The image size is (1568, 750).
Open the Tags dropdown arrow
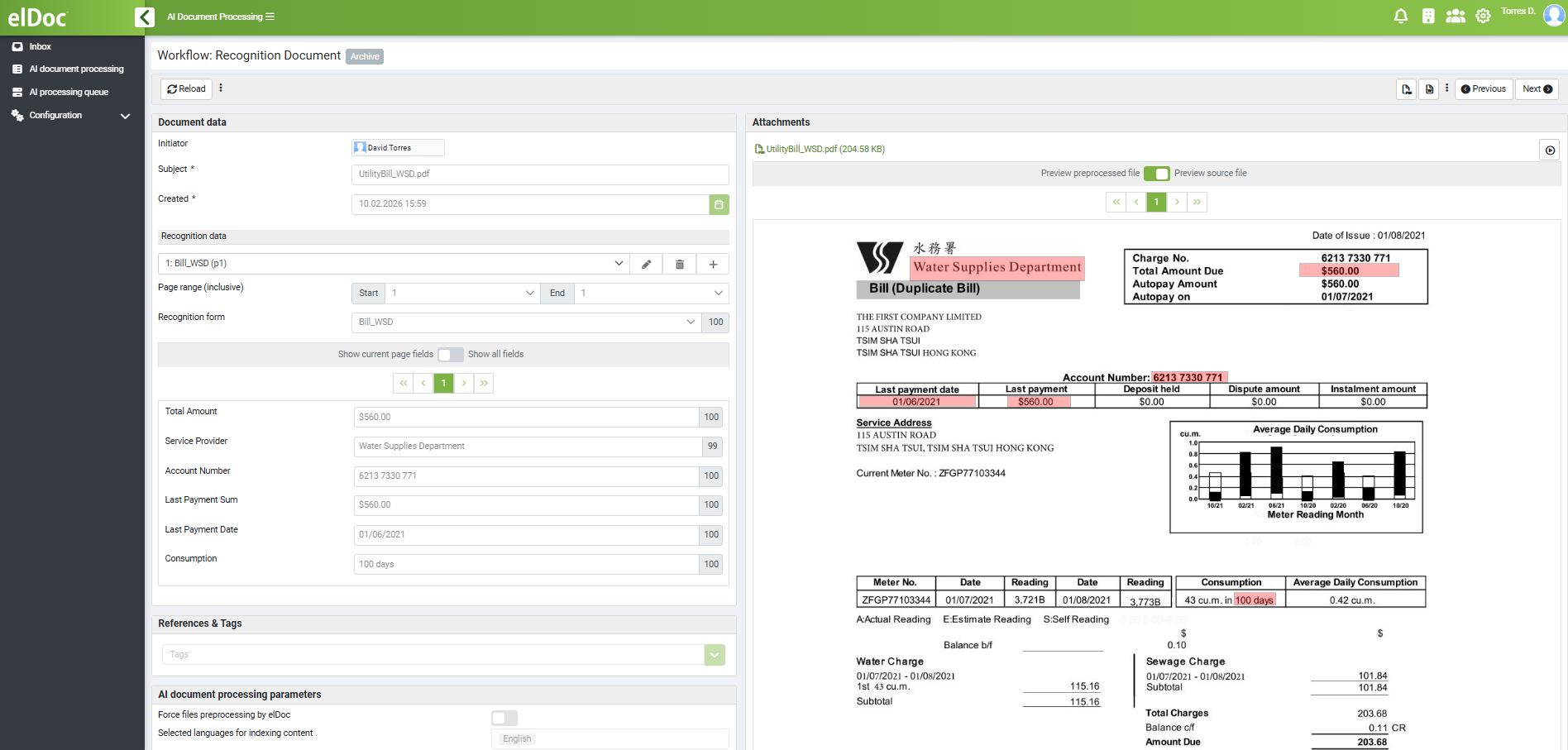pyautogui.click(x=715, y=655)
